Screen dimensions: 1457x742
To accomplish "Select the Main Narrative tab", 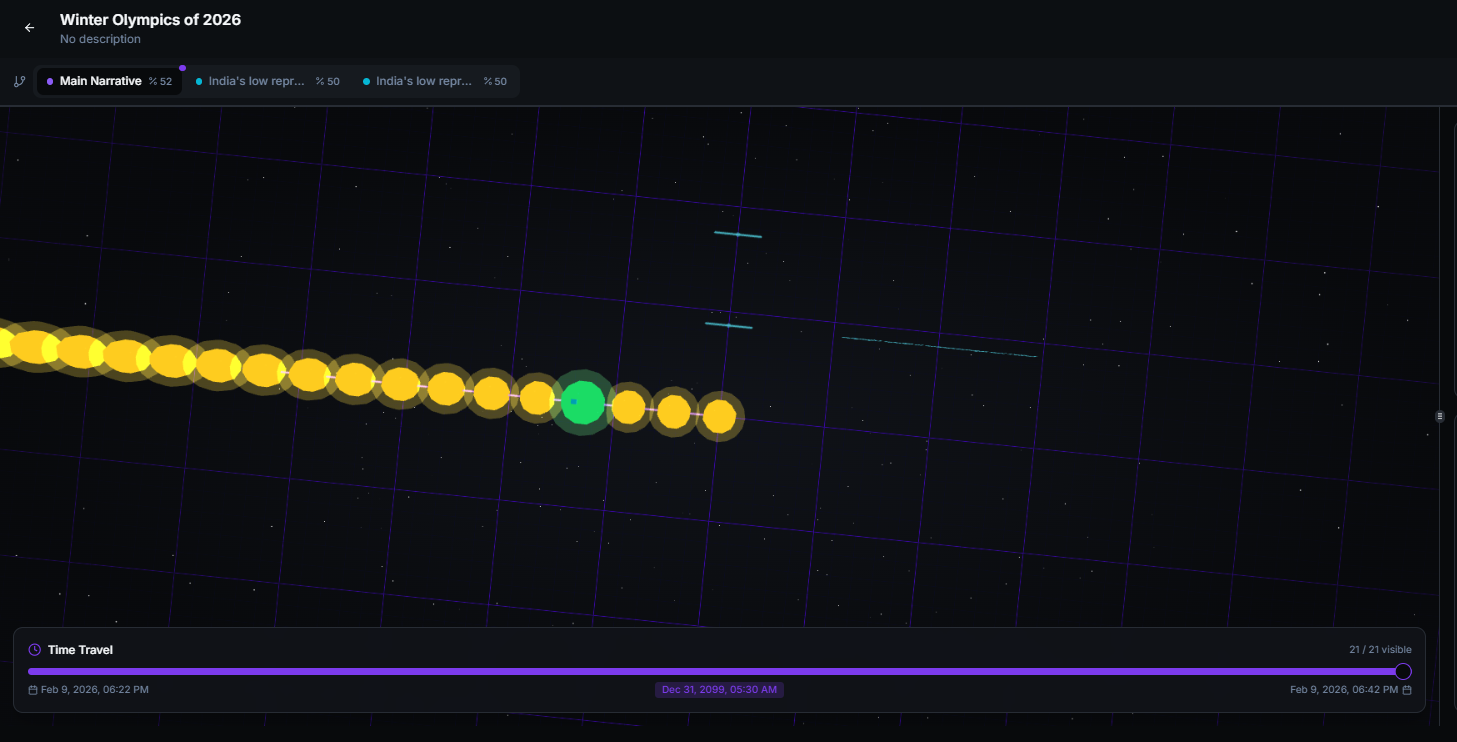I will point(109,81).
